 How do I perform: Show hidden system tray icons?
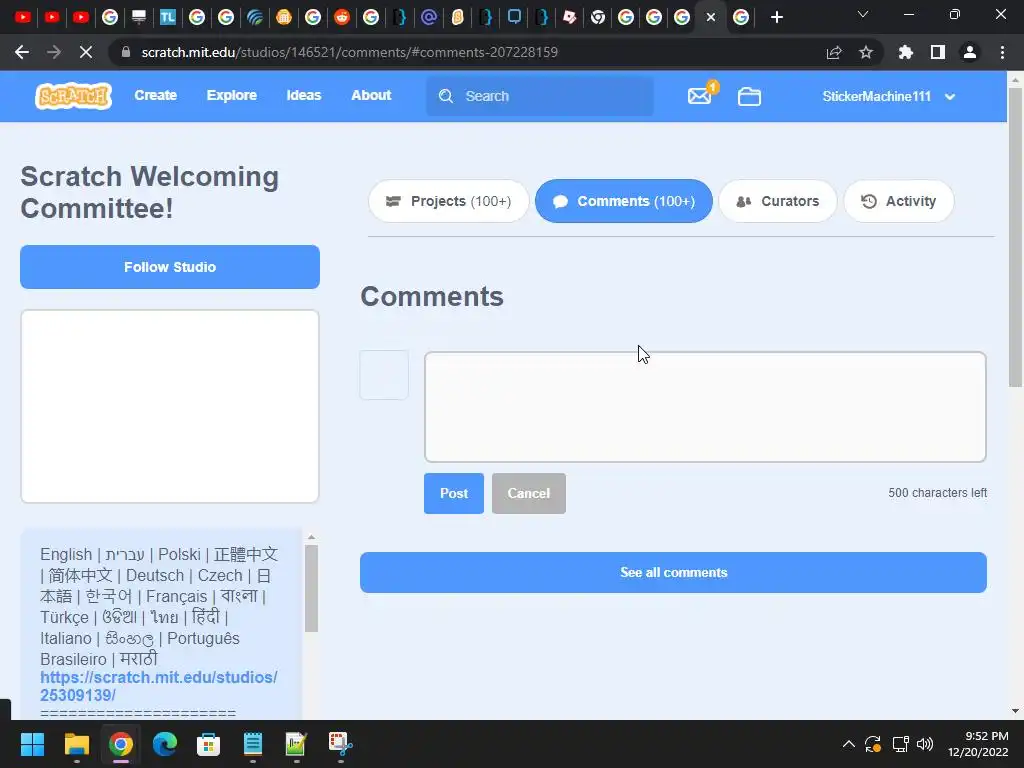(848, 744)
